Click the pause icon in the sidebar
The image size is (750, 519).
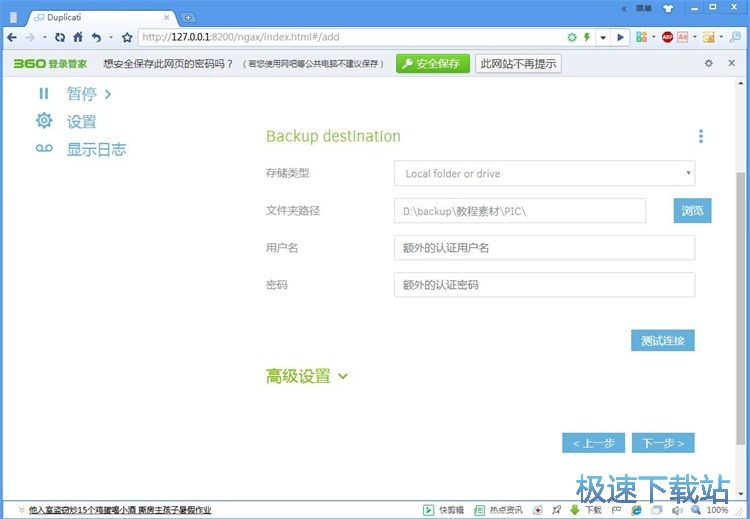(x=44, y=93)
